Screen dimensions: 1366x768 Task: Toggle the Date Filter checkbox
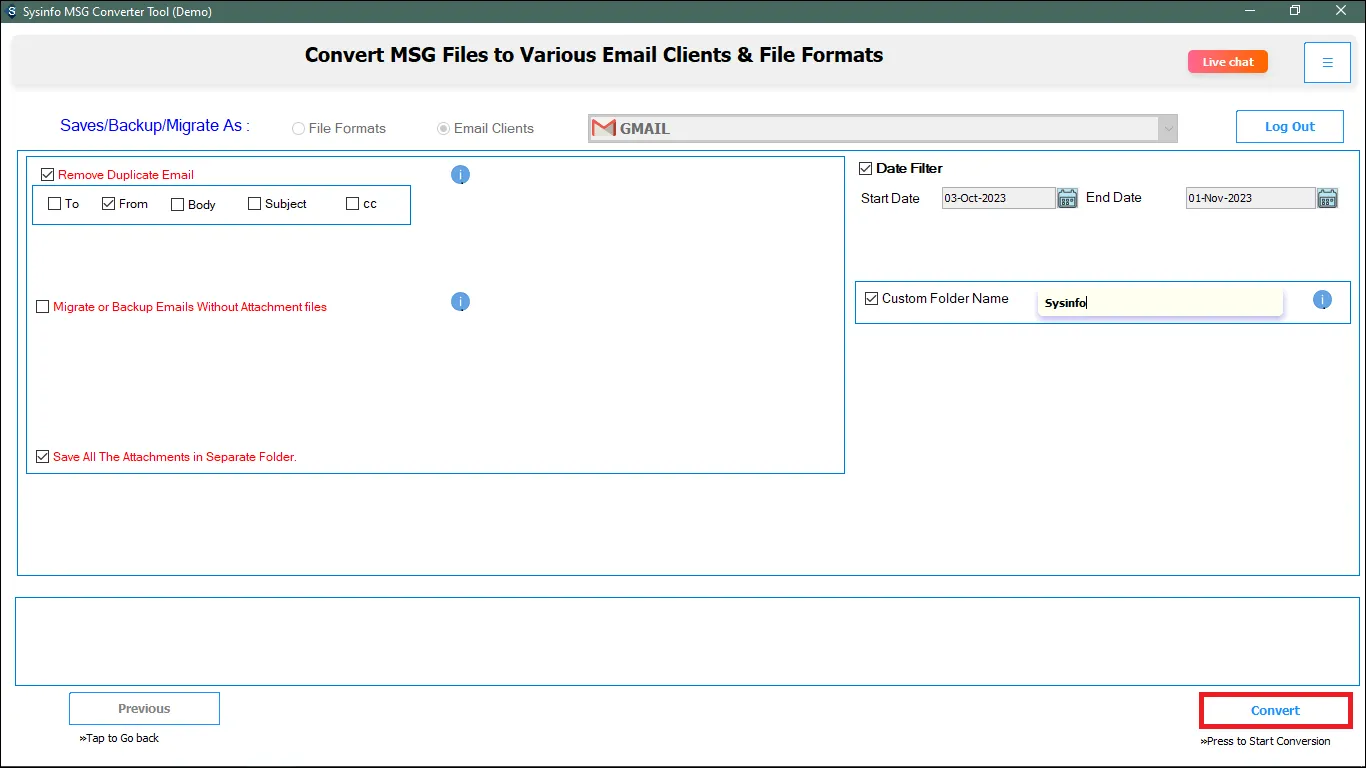tap(866, 168)
